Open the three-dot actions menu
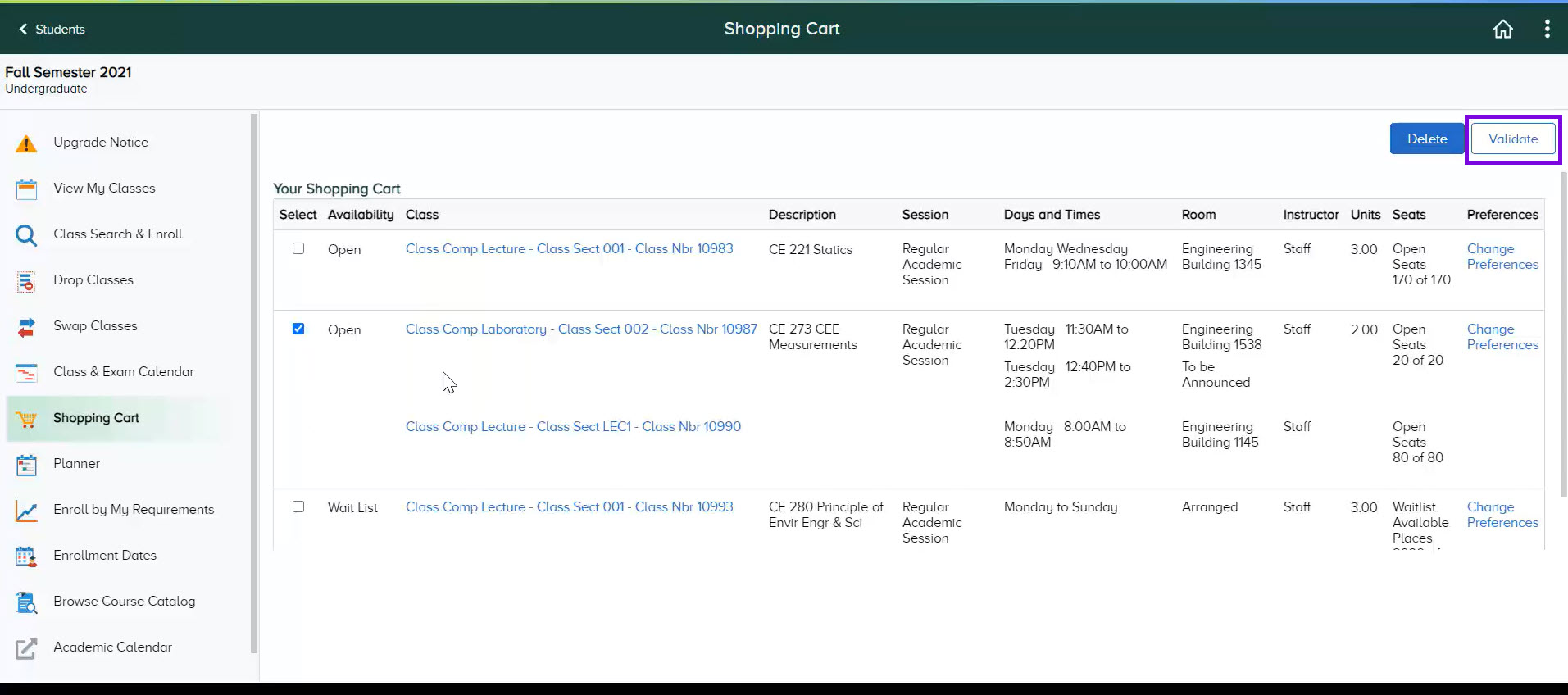Screen dimensions: 1568x695 point(1547,30)
